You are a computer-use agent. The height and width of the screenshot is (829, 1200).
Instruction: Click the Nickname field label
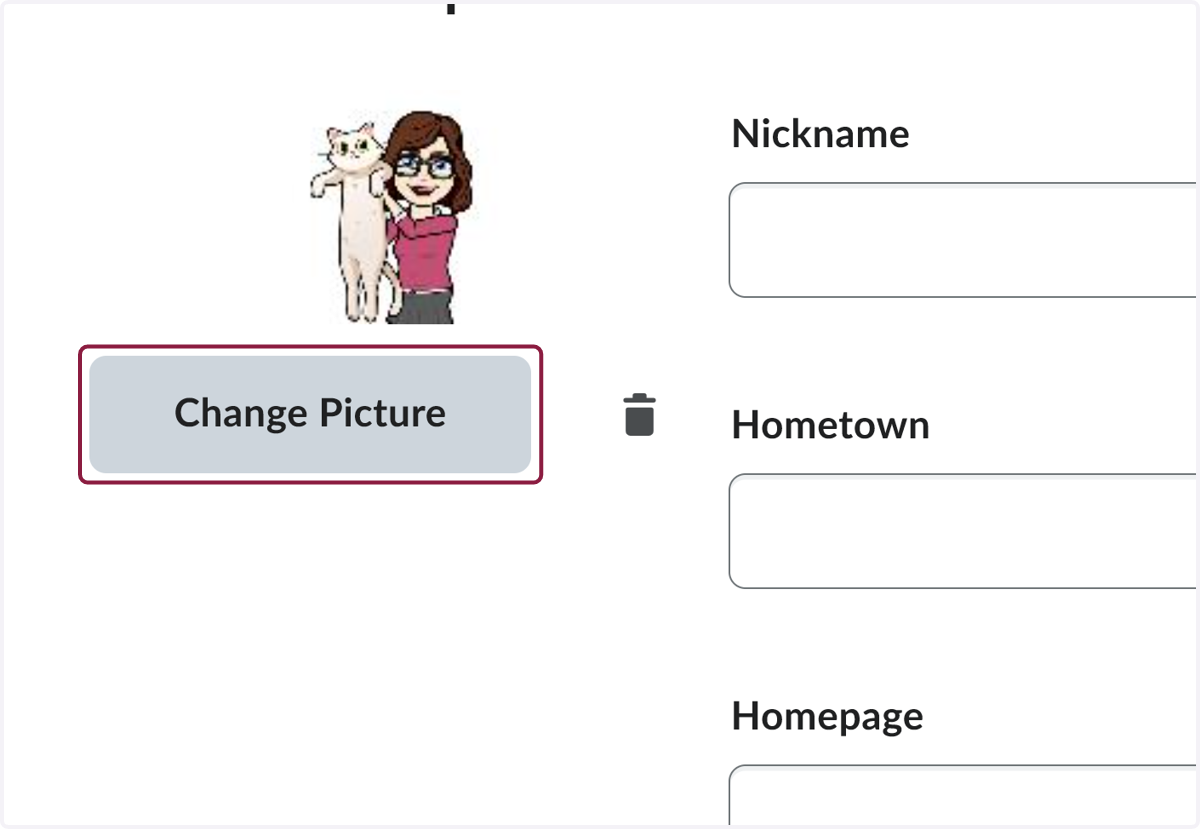[820, 133]
